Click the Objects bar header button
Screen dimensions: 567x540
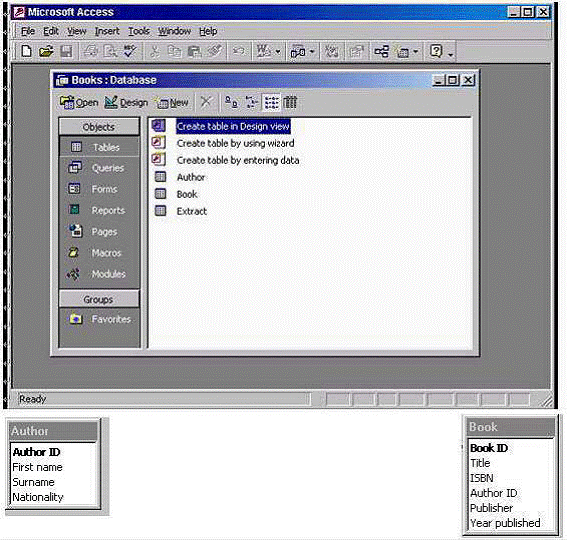coord(99,127)
